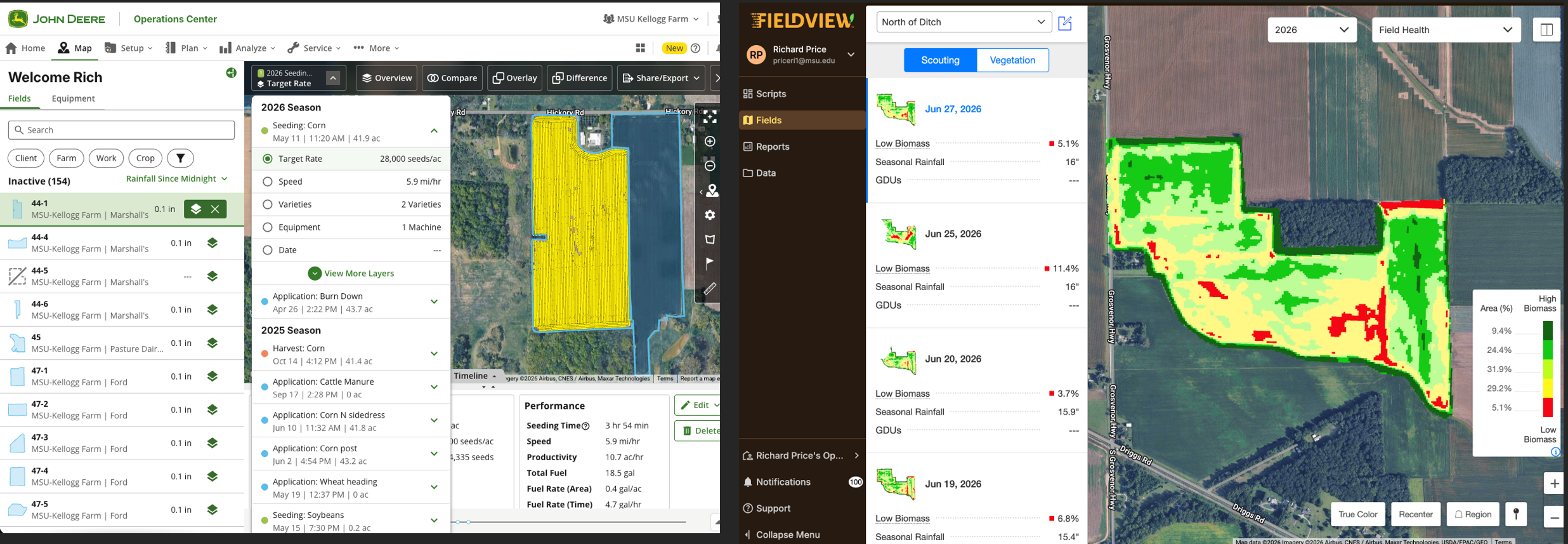Click the map location marker tool
The width and height of the screenshot is (1568, 544).
(x=712, y=190)
